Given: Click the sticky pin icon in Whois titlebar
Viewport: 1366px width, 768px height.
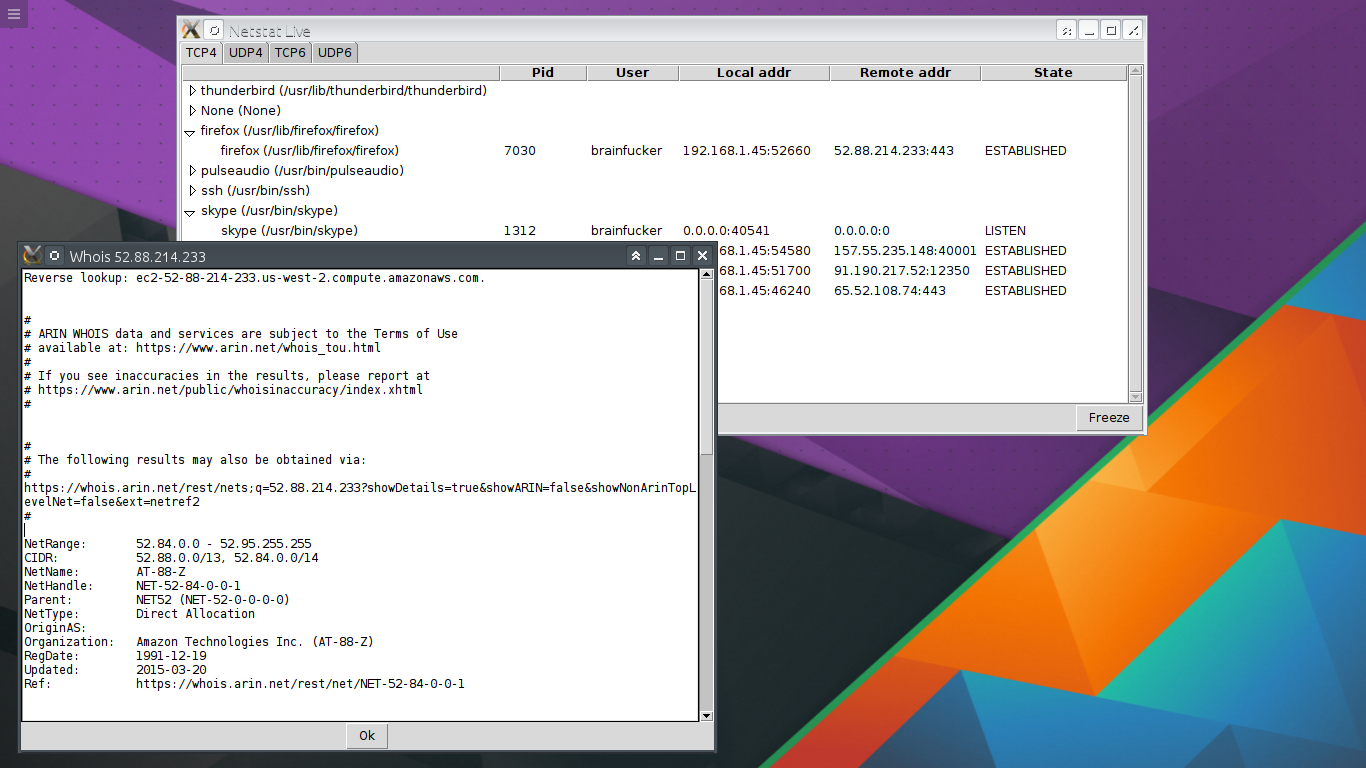Looking at the screenshot, I should (x=55, y=256).
